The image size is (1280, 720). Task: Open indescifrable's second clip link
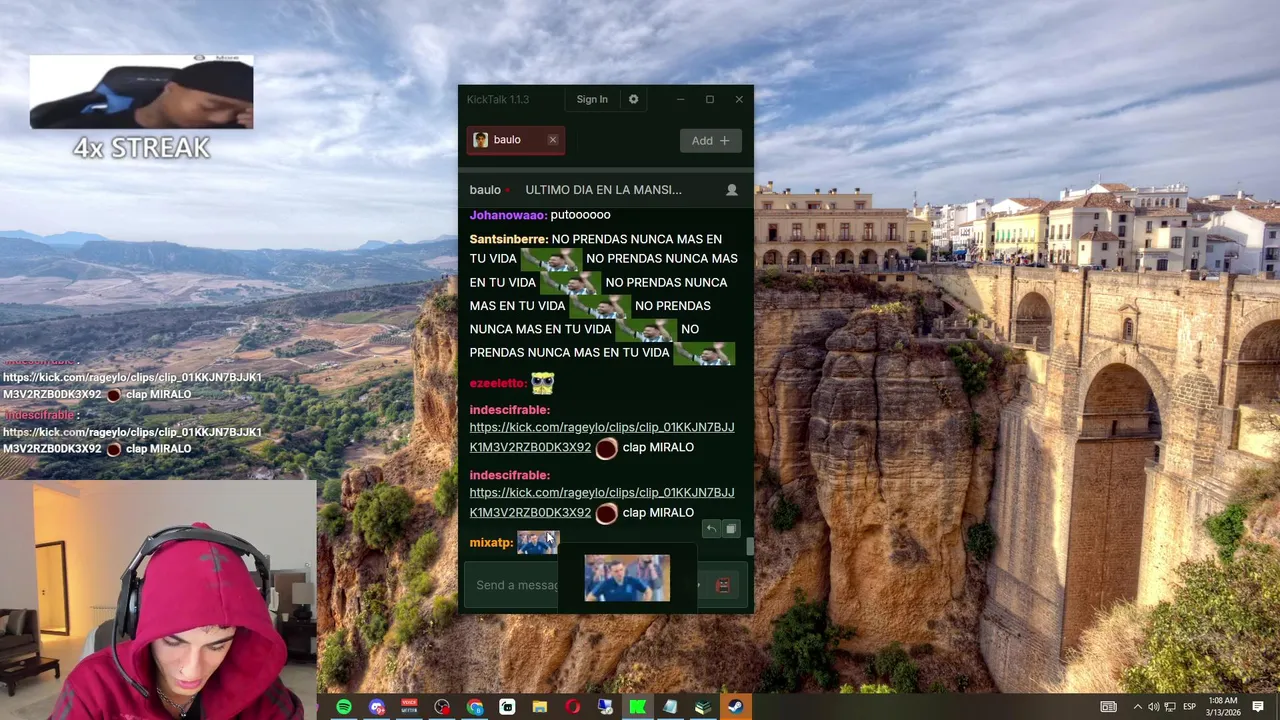(x=602, y=502)
